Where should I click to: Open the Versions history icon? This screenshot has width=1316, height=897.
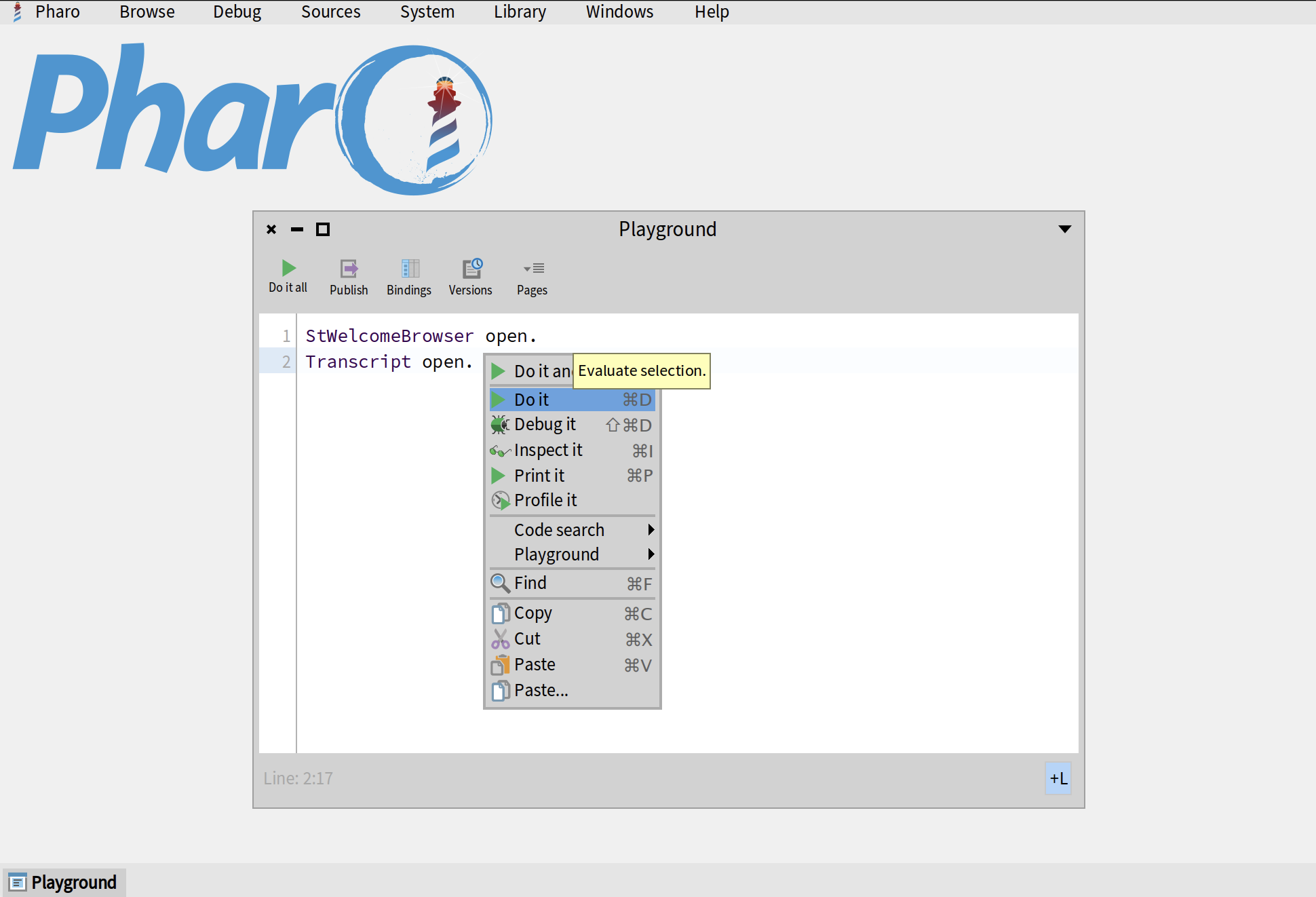471,269
